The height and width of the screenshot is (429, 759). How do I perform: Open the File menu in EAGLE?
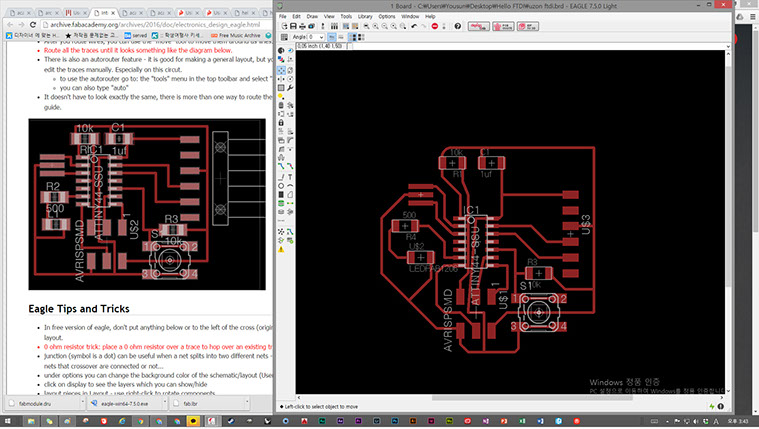(x=283, y=16)
